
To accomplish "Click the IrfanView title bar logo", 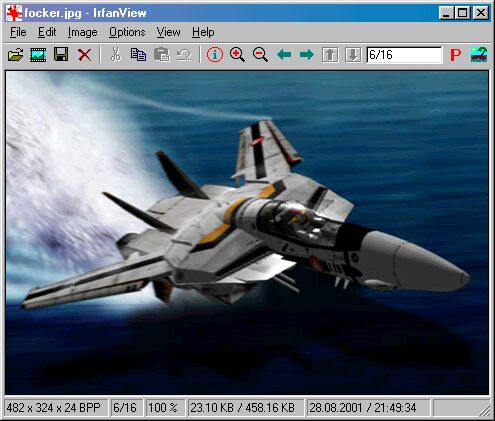I will [14, 13].
